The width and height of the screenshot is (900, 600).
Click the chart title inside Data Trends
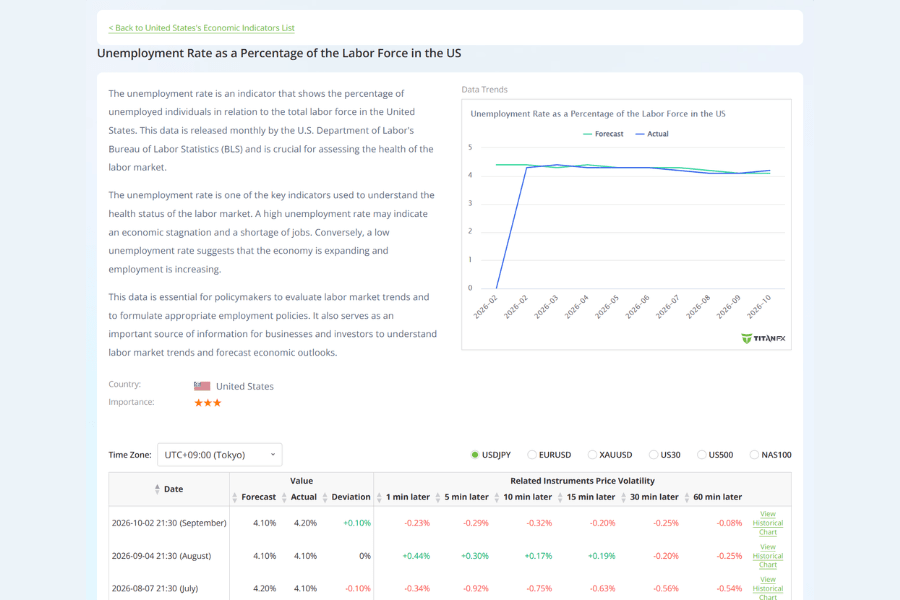coord(598,114)
